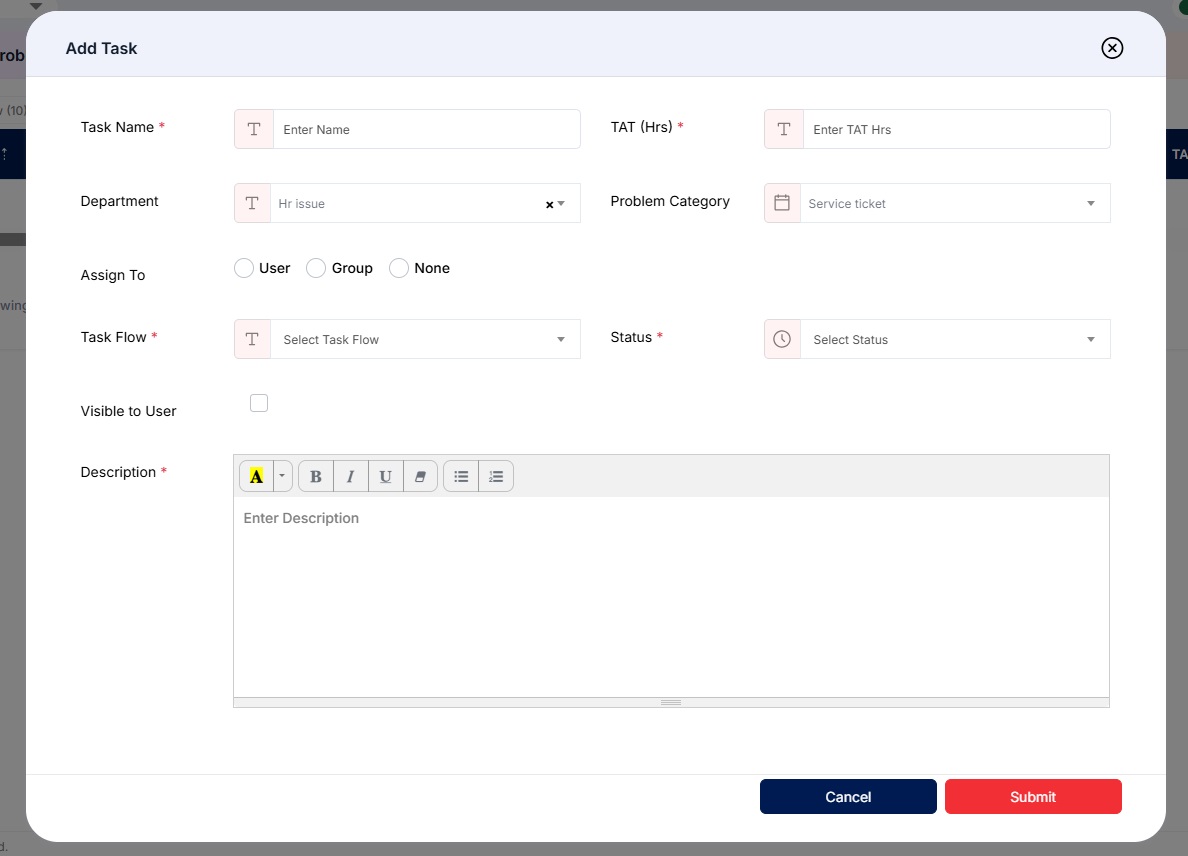Select the User radio option
The width and height of the screenshot is (1188, 856).
[x=244, y=268]
